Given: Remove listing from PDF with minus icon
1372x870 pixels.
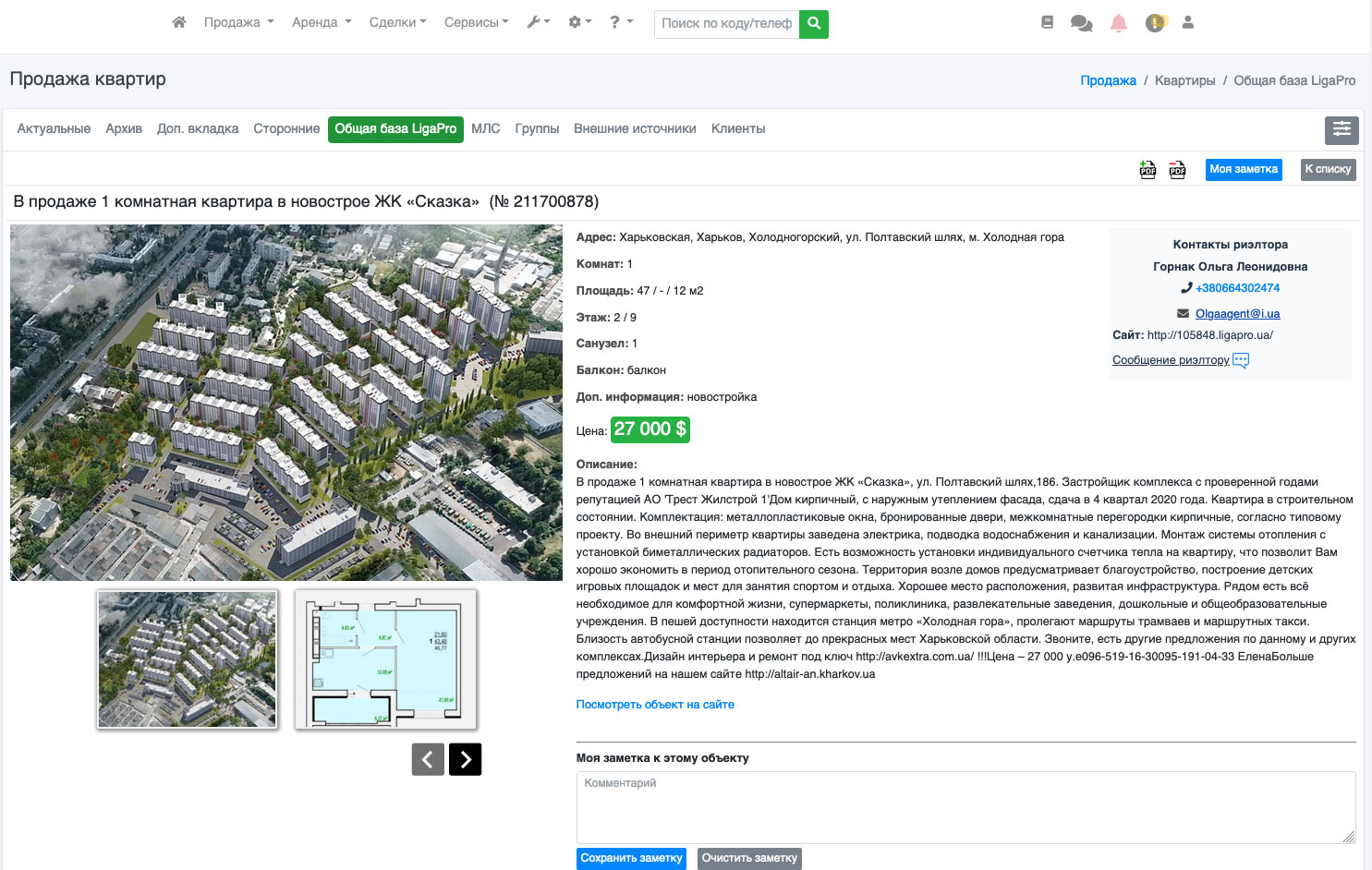Looking at the screenshot, I should pos(1177,170).
